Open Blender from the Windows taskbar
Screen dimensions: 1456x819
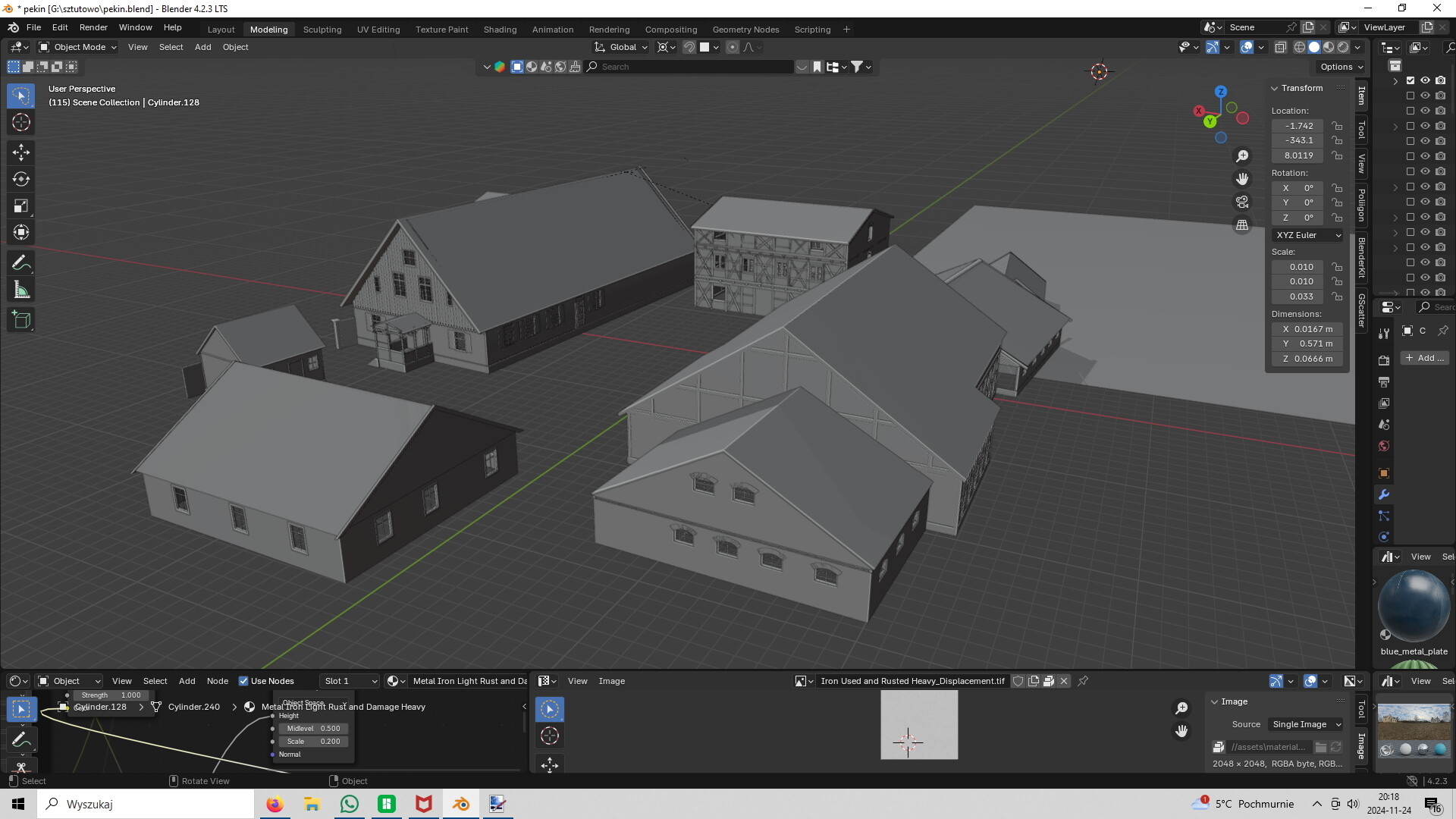point(461,804)
